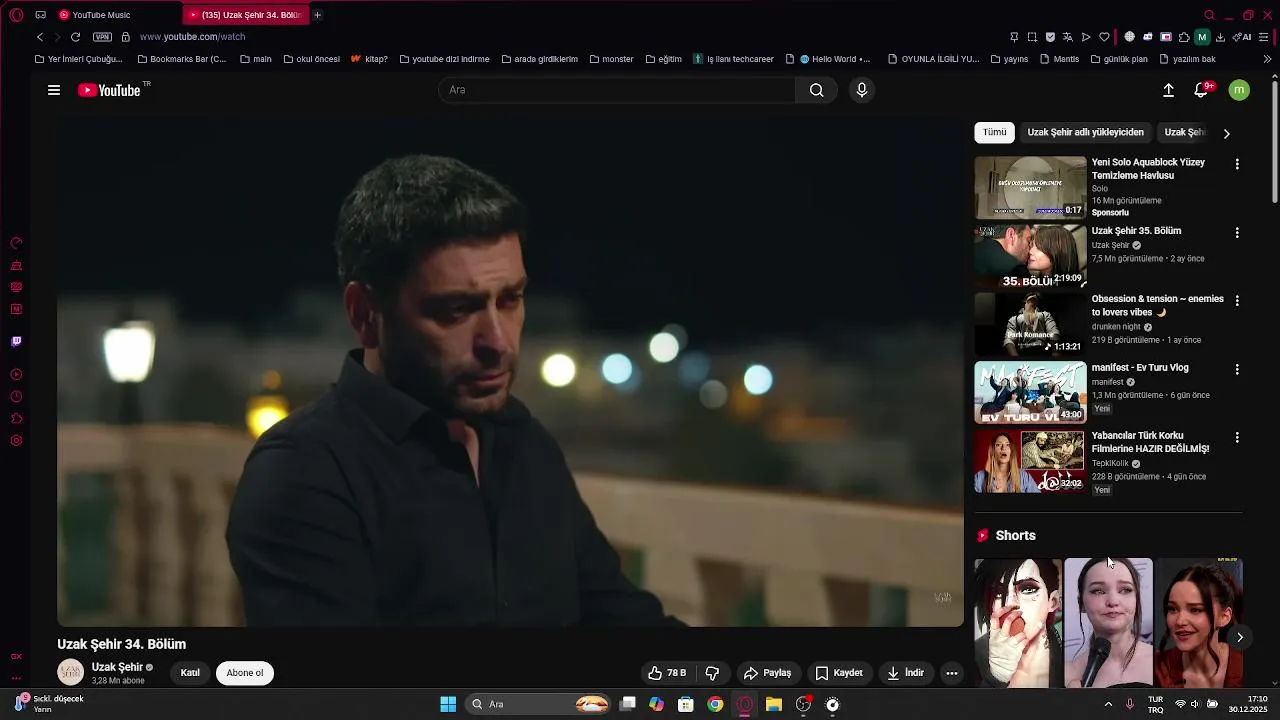Click the YouTube page vertical scrollbar
Viewport: 1280px width, 720px height.
point(1274,140)
